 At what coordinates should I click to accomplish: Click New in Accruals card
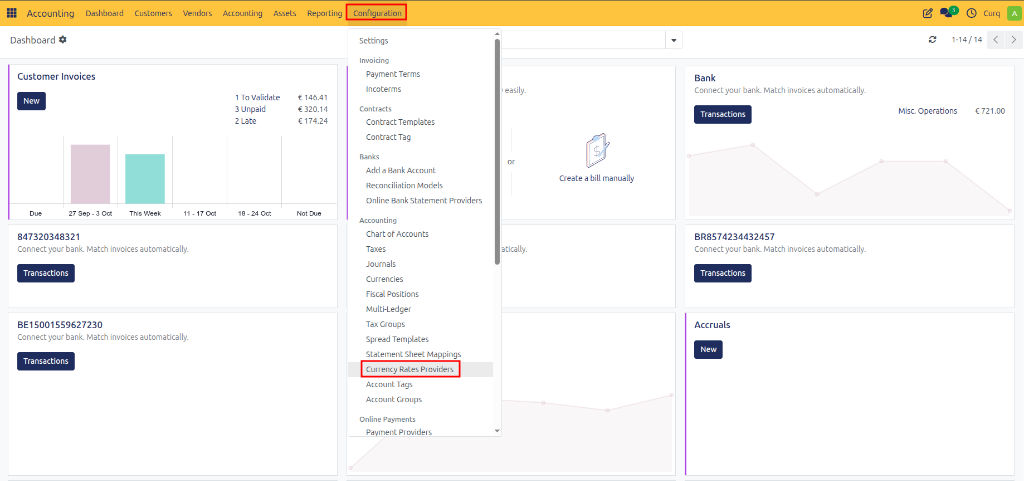point(708,350)
